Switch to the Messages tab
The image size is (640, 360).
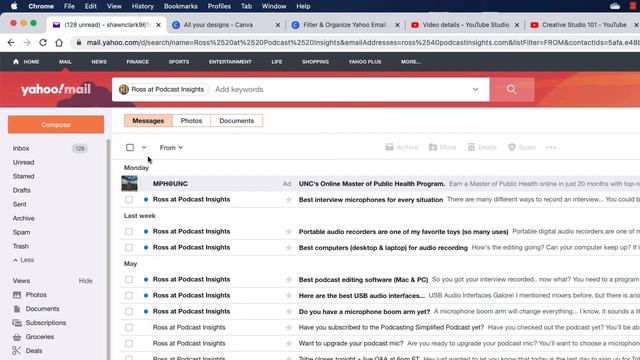[x=148, y=121]
